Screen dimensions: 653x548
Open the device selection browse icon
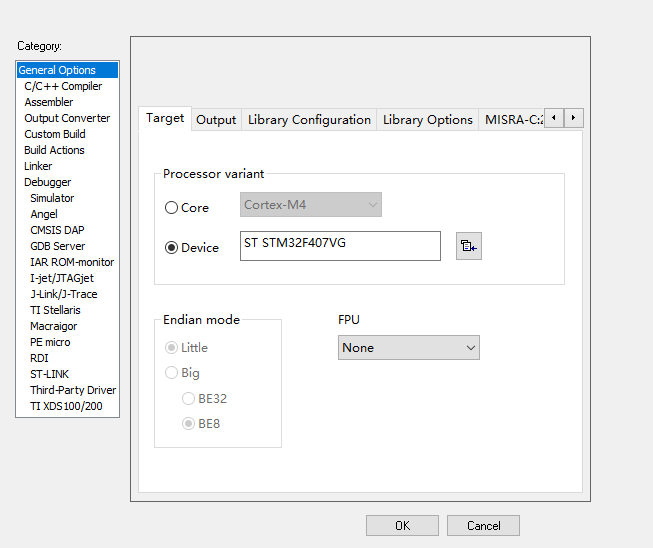click(468, 246)
